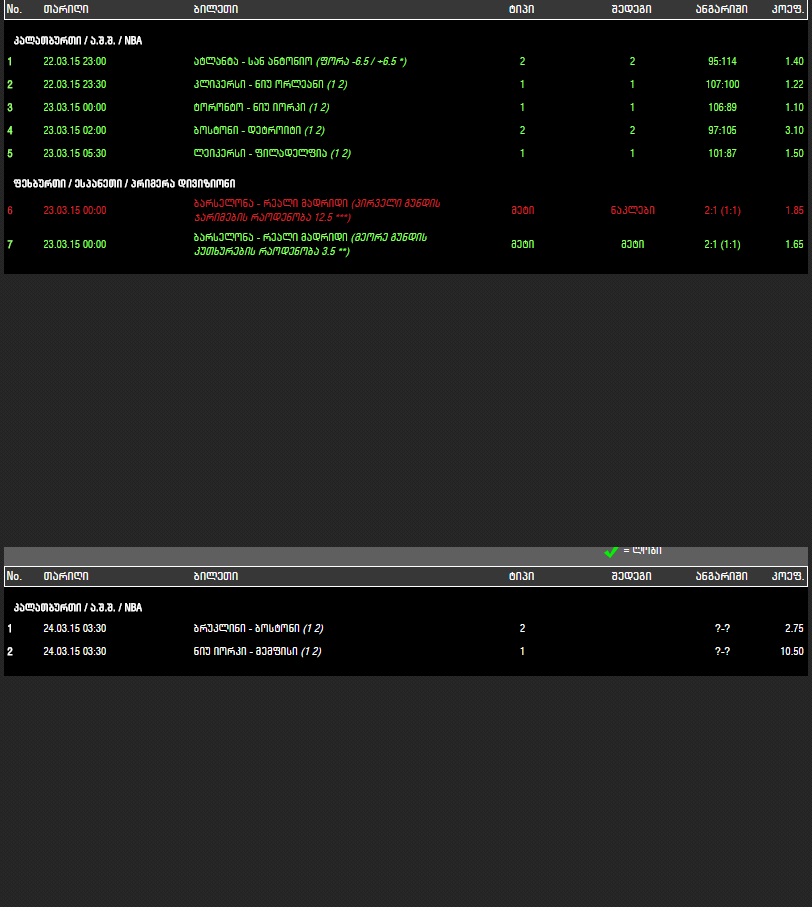Select the კლიპერსი - ნიუ ორლეანი match

(x=405, y=84)
